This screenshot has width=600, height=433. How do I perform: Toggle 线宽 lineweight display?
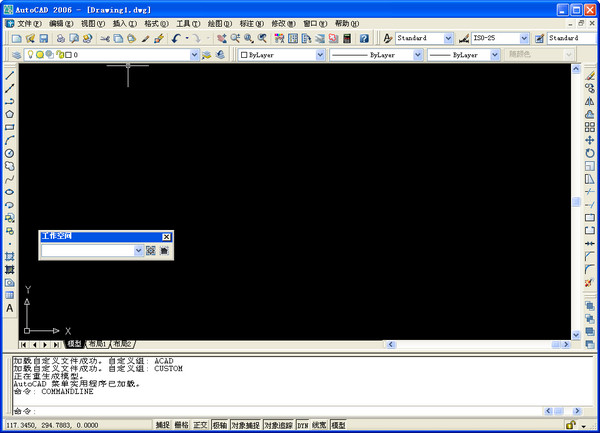point(319,425)
